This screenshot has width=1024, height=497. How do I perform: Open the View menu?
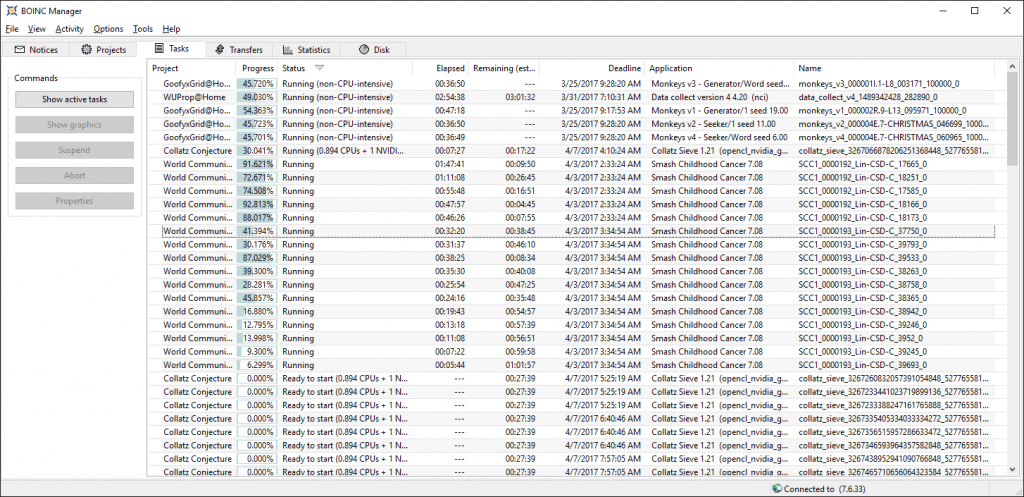coord(37,29)
